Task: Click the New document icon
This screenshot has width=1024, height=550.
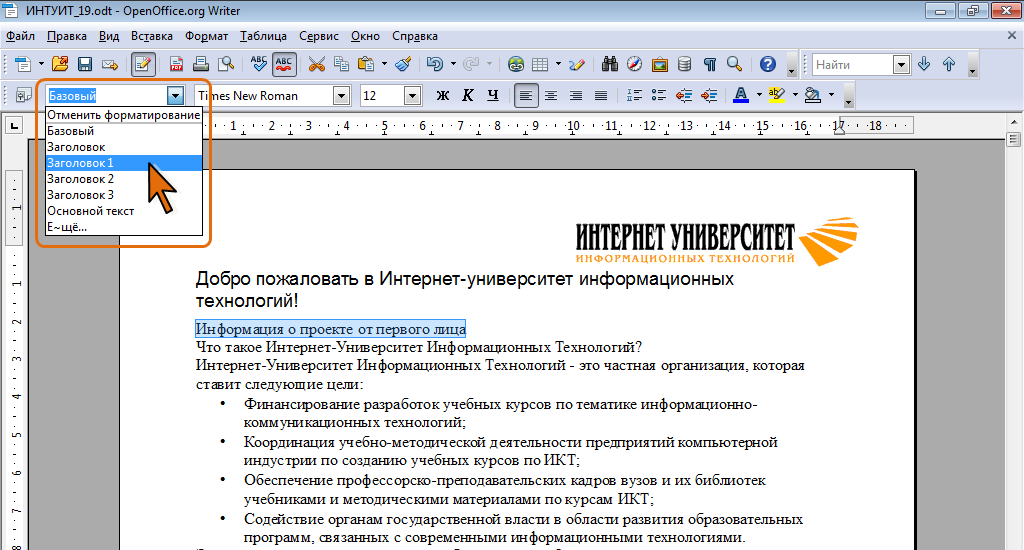Action: pos(23,64)
